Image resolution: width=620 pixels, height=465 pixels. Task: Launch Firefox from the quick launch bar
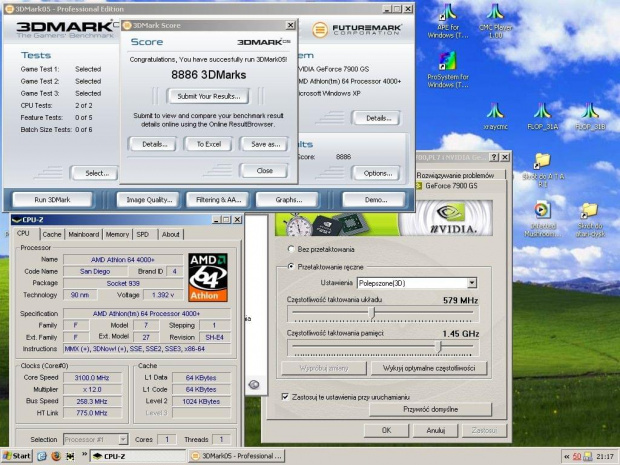(x=56, y=456)
